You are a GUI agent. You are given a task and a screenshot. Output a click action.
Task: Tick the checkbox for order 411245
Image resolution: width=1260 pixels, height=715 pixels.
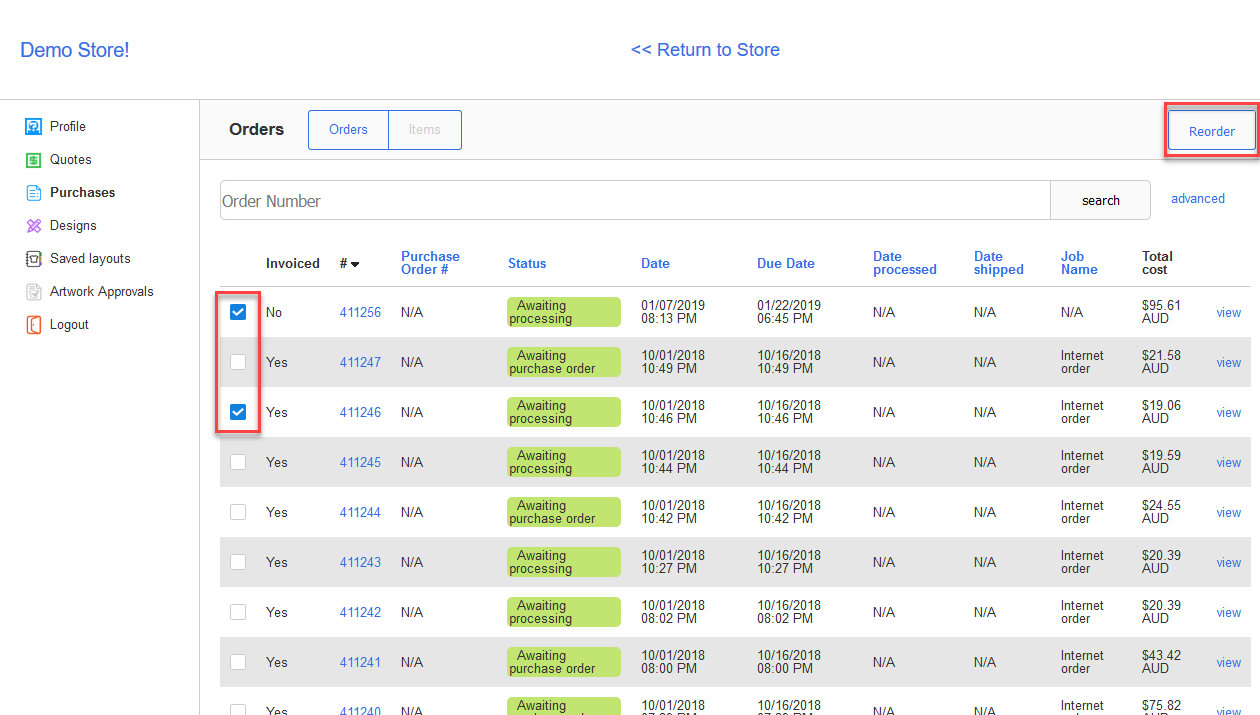click(x=238, y=462)
